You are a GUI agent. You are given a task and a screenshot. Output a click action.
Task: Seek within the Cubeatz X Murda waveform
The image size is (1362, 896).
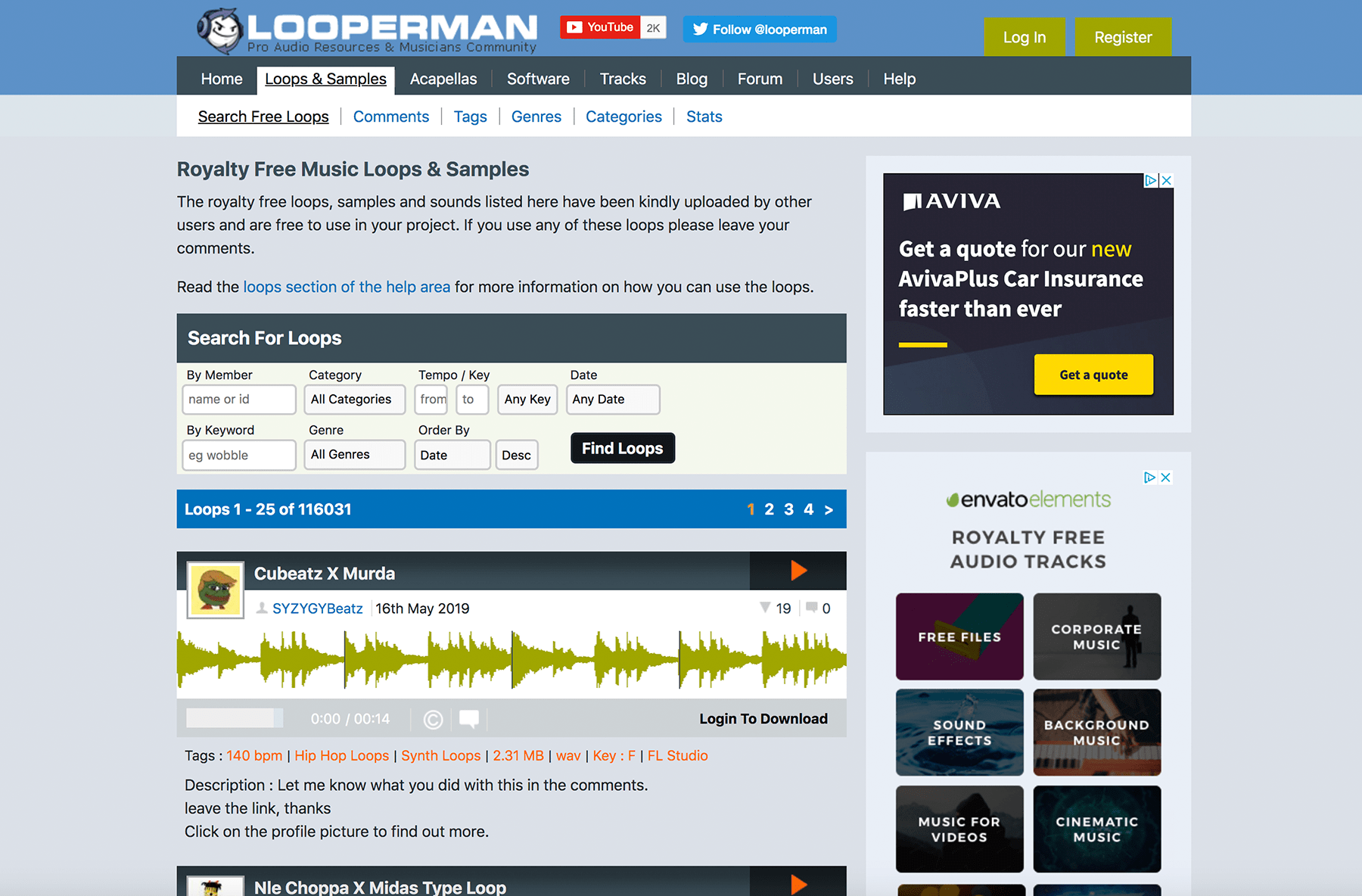[512, 659]
